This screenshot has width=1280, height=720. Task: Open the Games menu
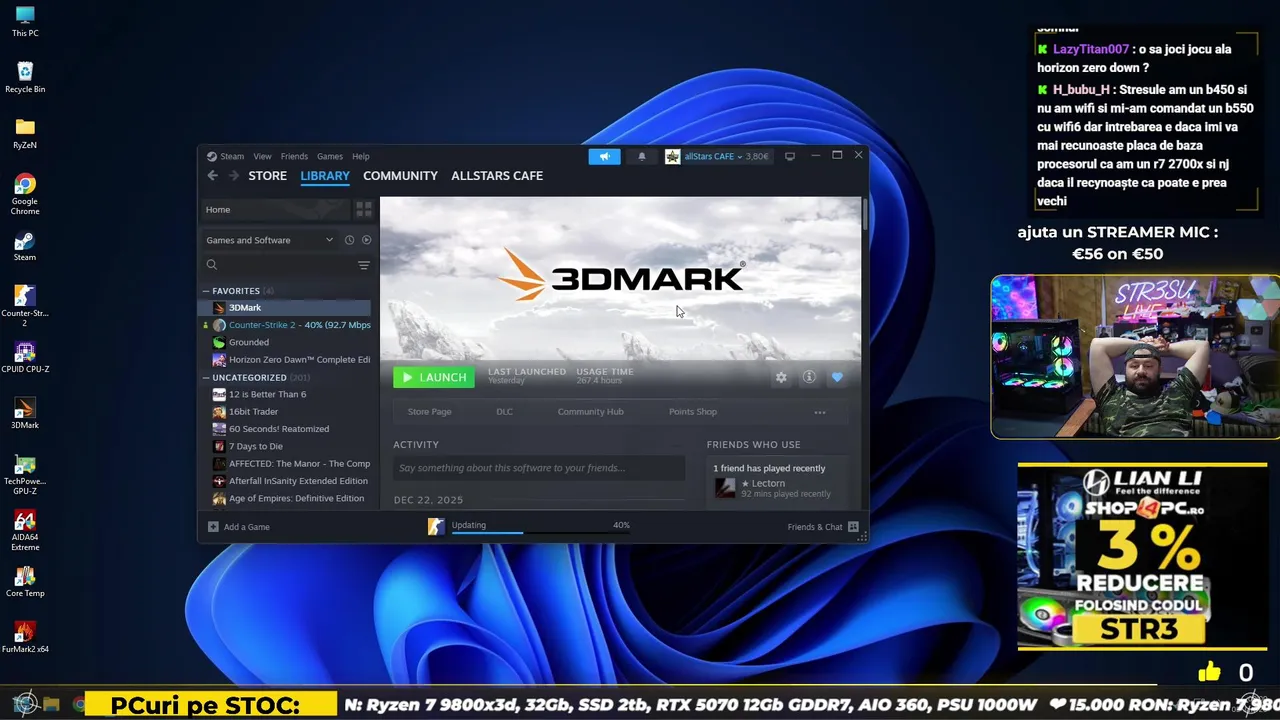(330, 156)
